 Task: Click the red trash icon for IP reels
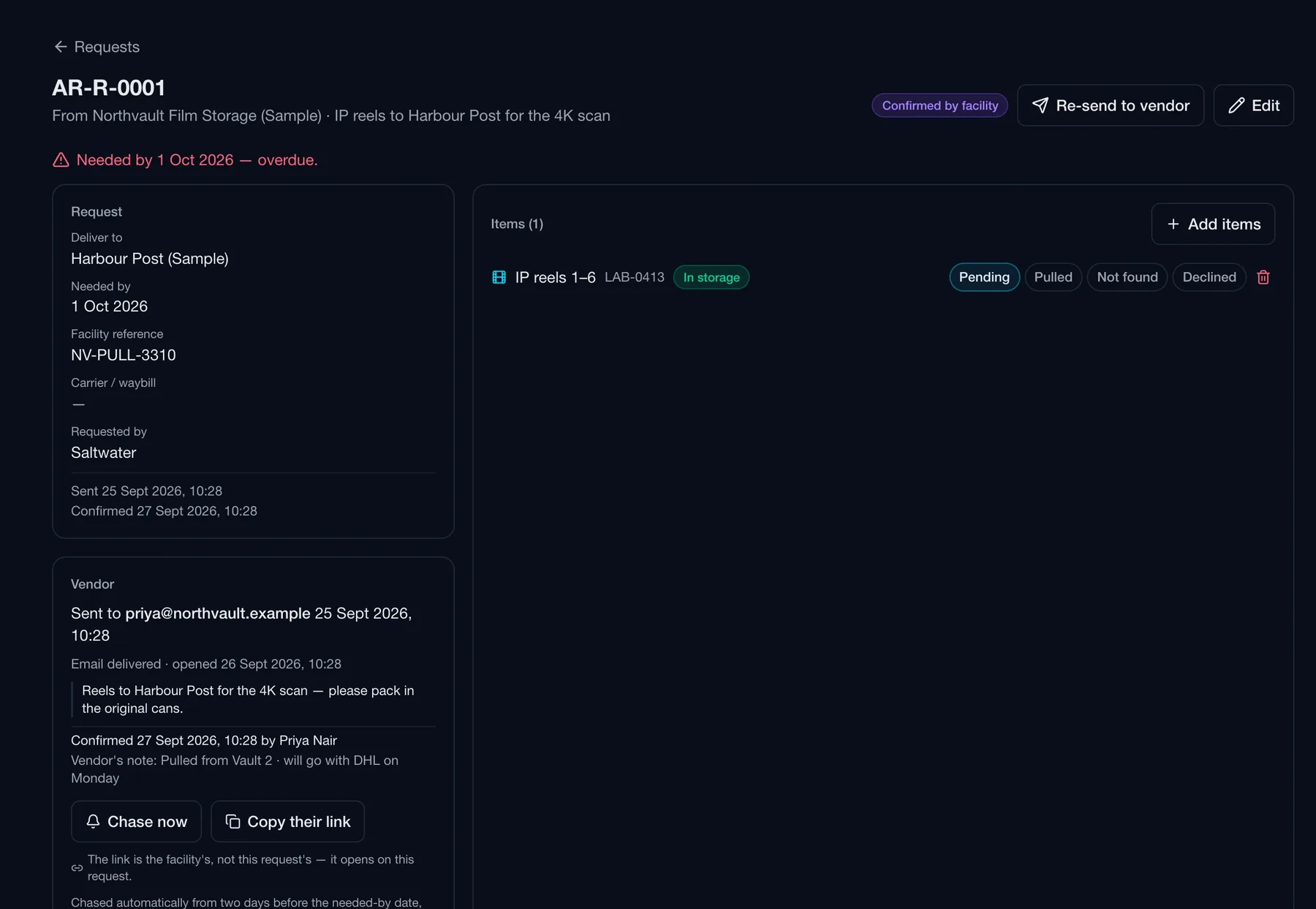point(1263,277)
